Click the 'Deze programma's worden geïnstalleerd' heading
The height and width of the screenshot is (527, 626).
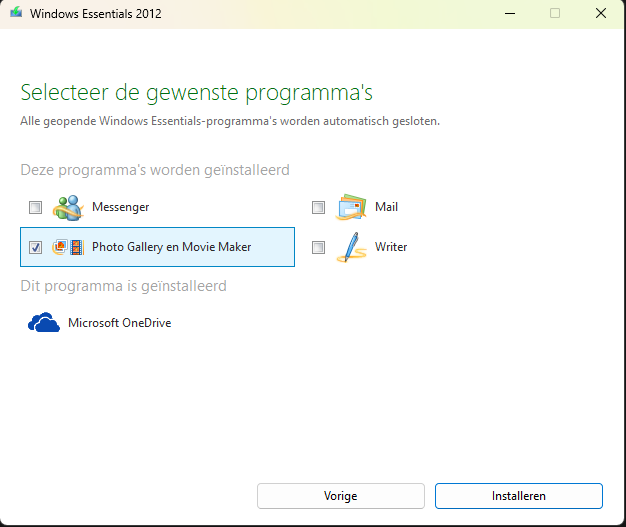coord(155,170)
